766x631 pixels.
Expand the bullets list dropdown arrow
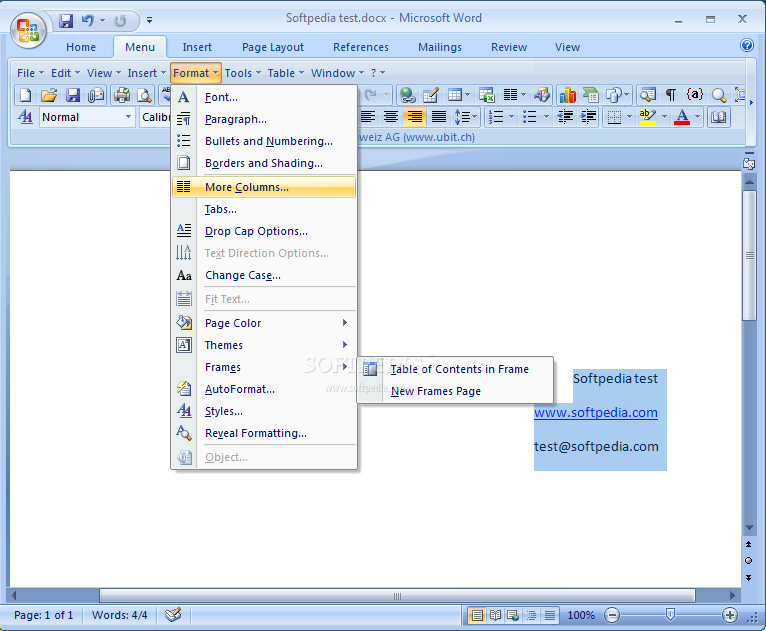coord(547,117)
